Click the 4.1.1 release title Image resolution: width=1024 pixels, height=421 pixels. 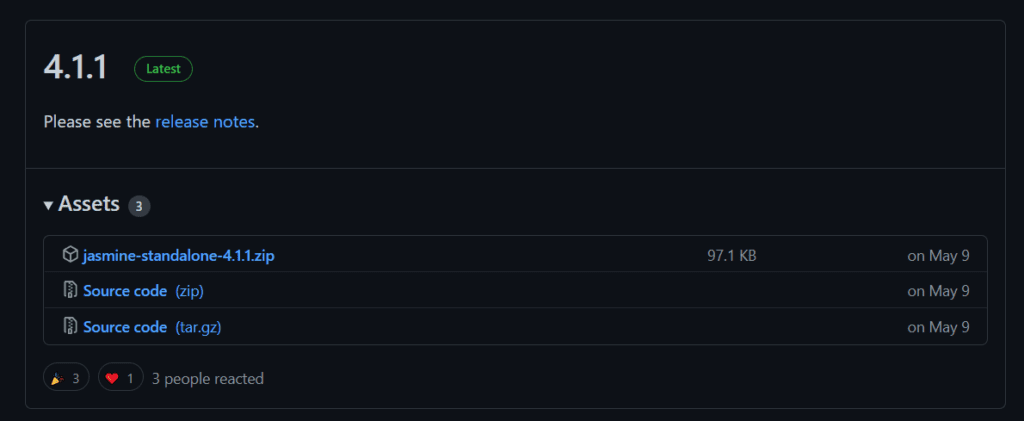(75, 68)
